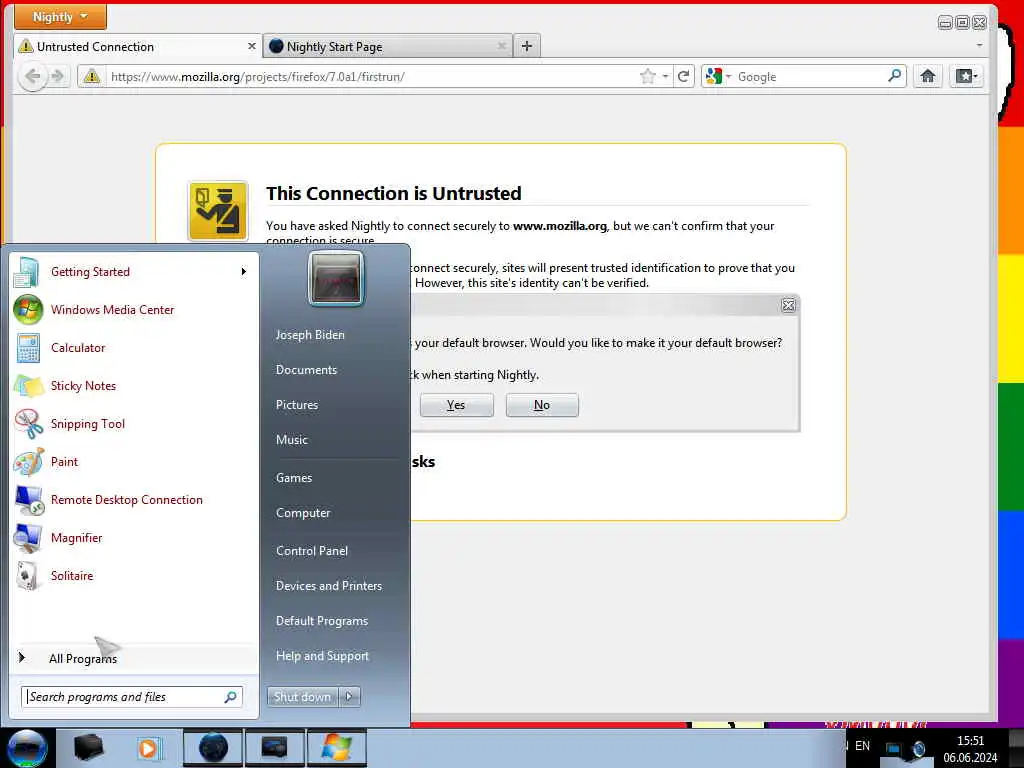Open the list all tabs dropdown
1024x768 pixels.
979,46
